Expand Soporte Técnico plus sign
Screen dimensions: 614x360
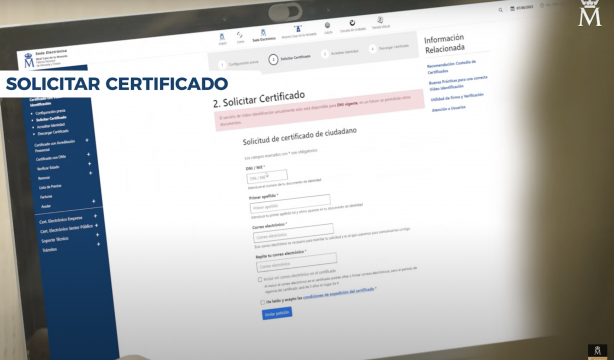[x=98, y=235]
